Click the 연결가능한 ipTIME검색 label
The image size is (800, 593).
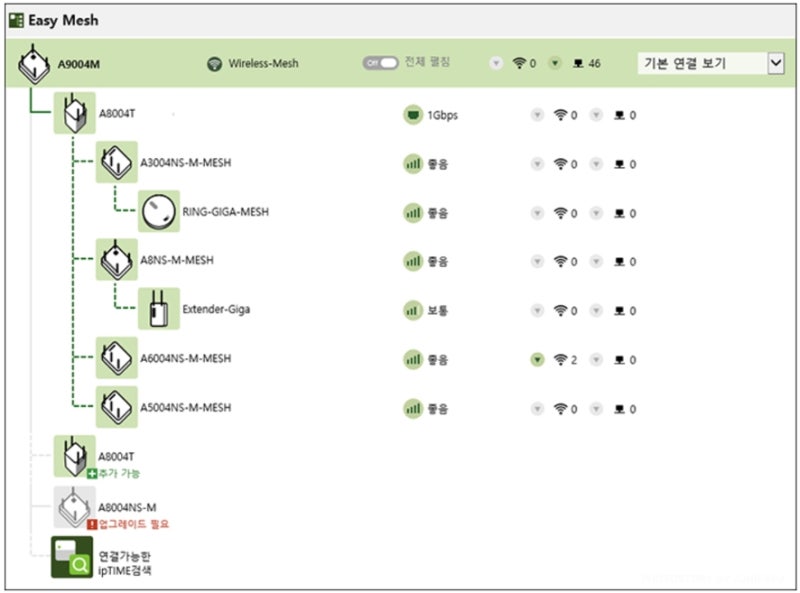click(x=124, y=563)
